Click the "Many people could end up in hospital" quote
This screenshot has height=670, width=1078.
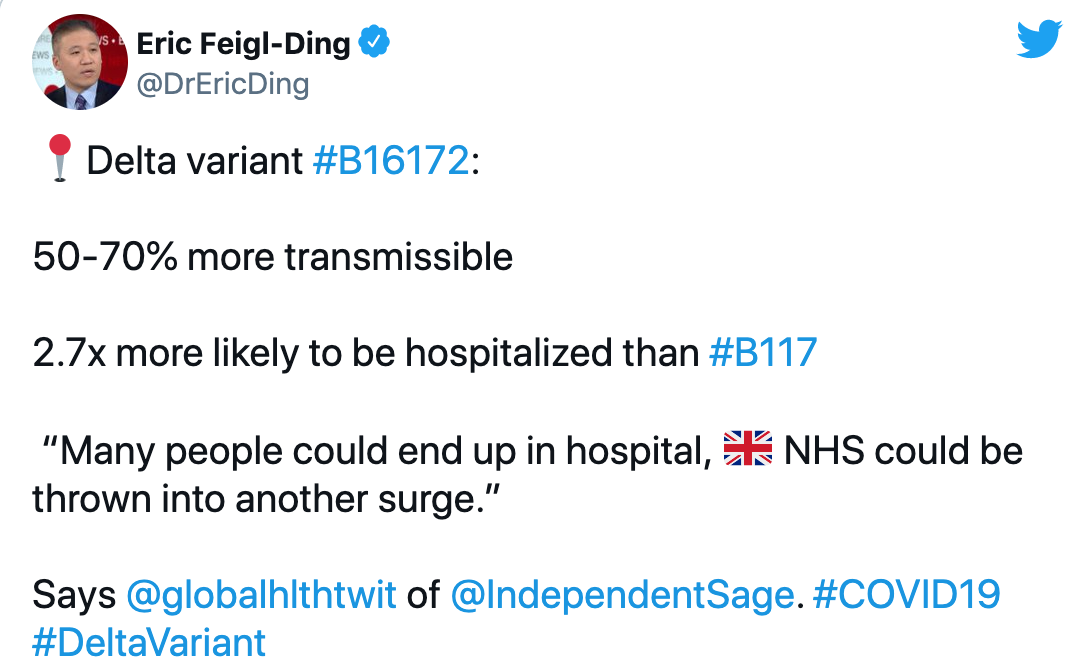[x=377, y=451]
